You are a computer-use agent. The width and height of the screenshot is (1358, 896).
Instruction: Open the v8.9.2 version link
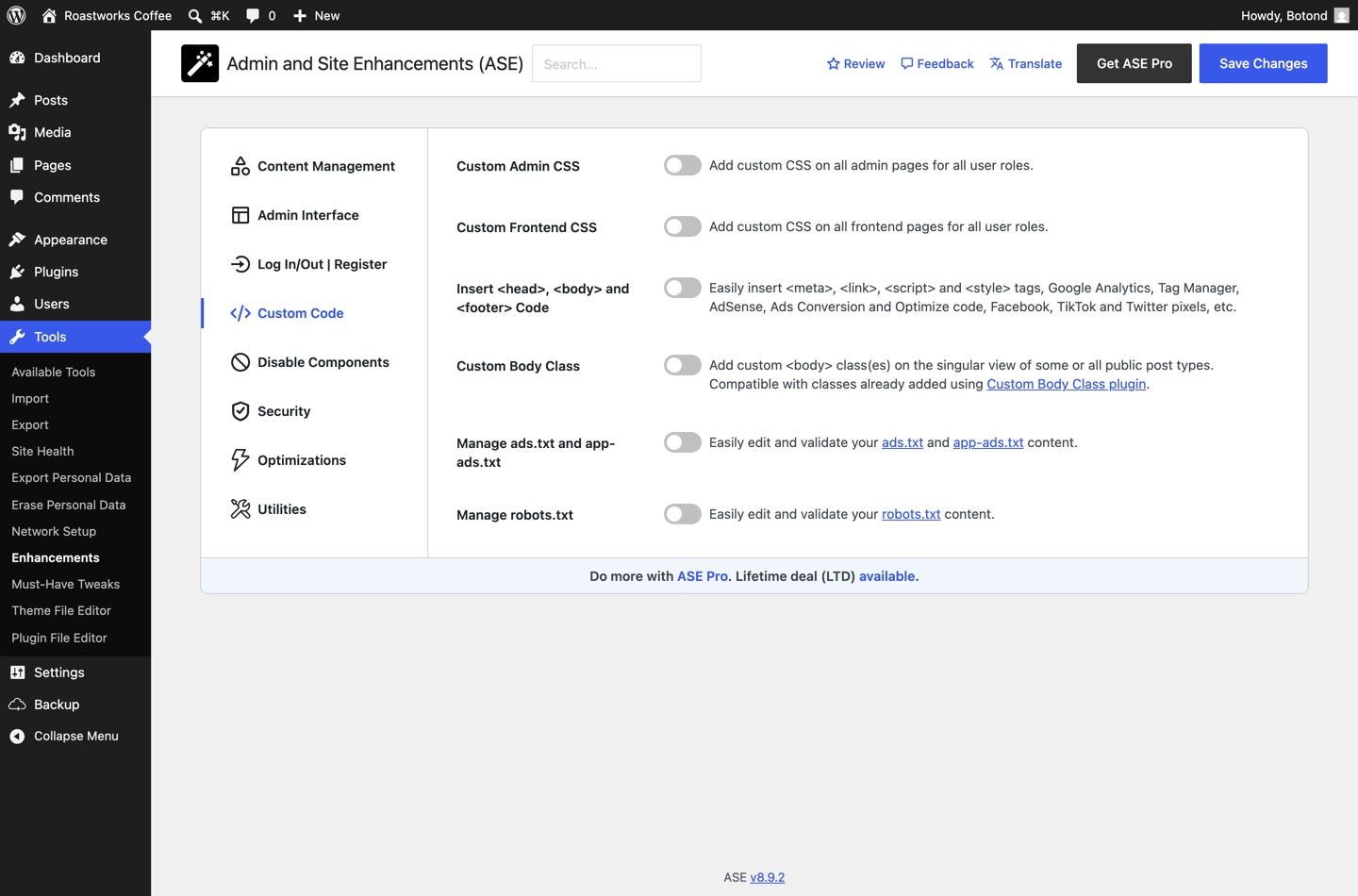coord(768,877)
